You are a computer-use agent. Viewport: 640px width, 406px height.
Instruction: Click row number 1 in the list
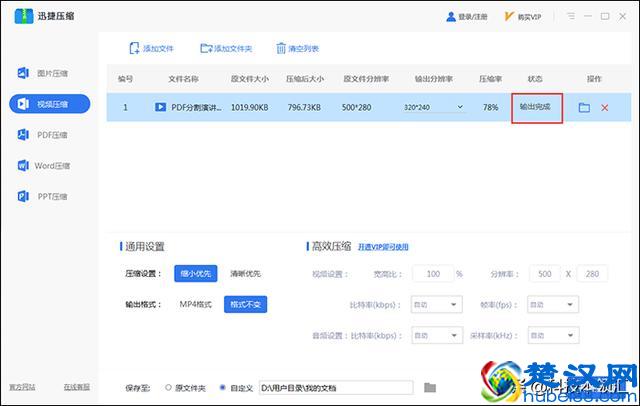coord(125,108)
